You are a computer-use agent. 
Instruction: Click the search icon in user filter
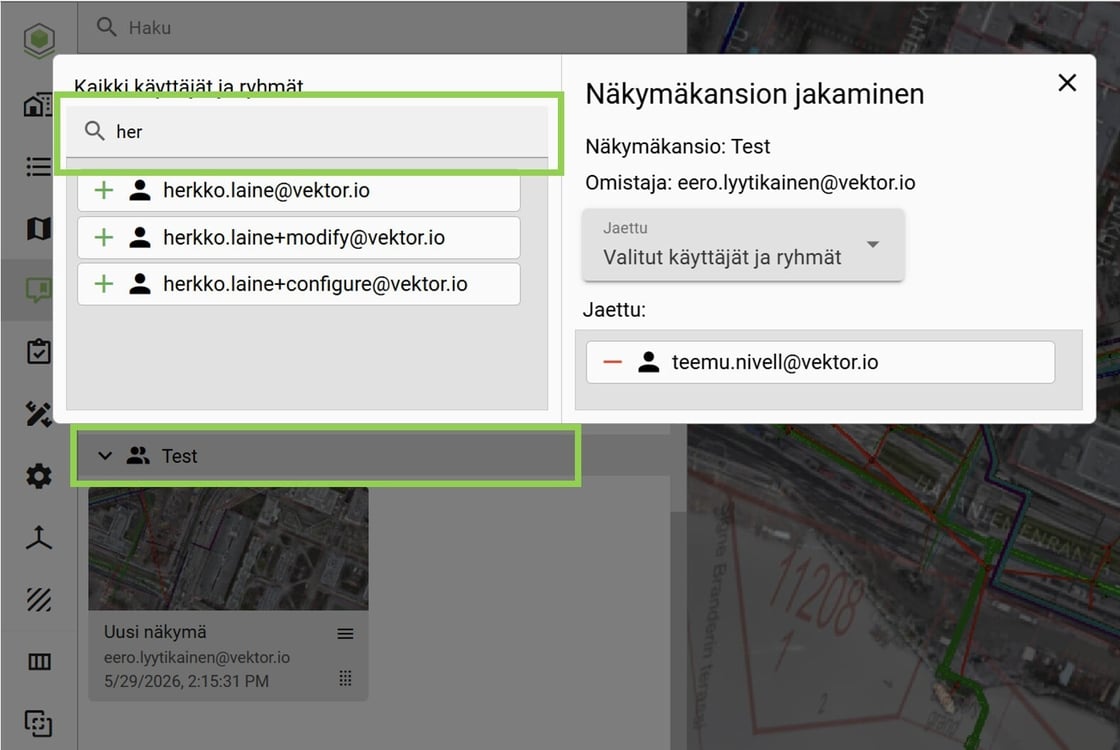pyautogui.click(x=94, y=131)
